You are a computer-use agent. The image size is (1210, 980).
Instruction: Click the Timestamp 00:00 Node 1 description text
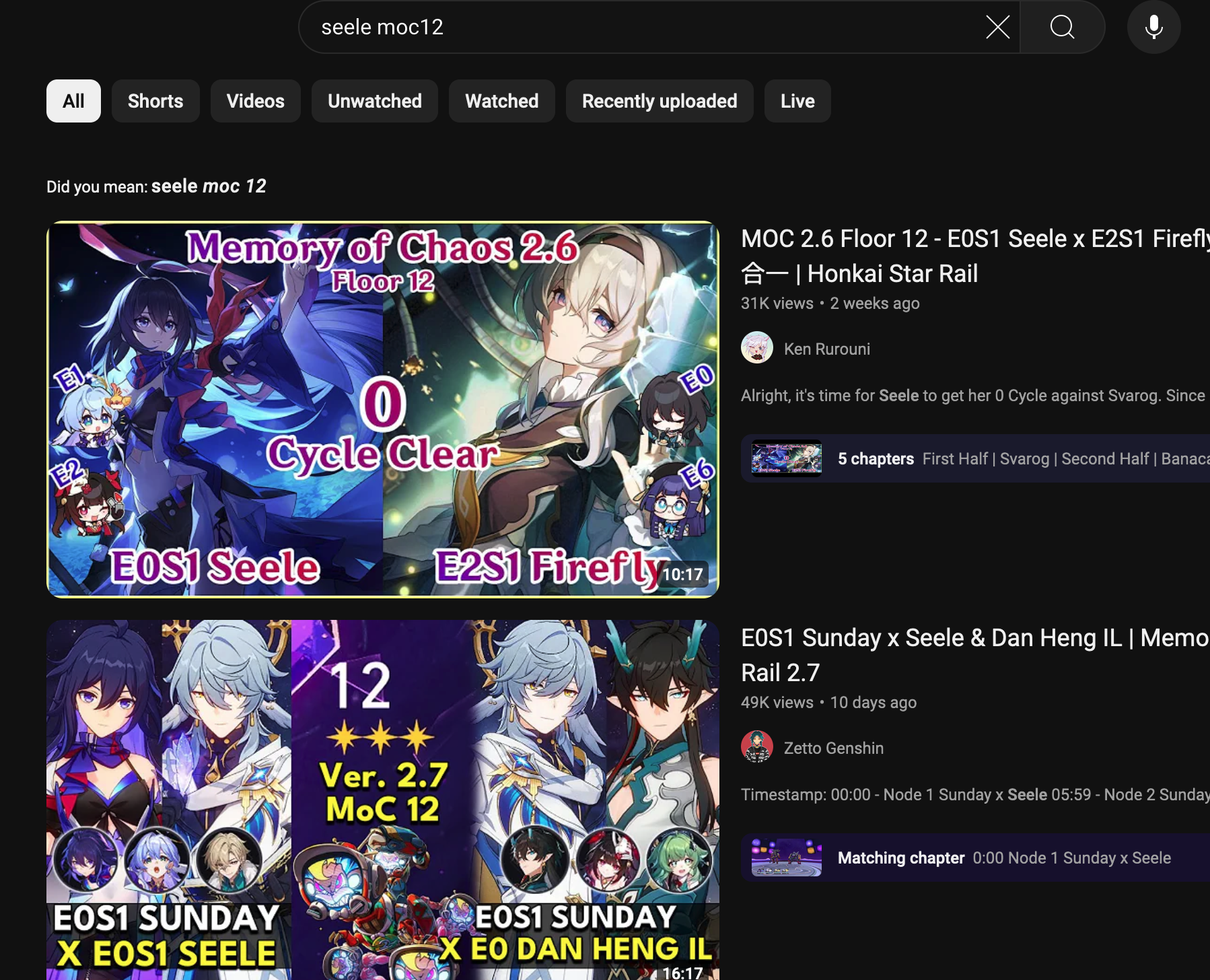coord(975,794)
